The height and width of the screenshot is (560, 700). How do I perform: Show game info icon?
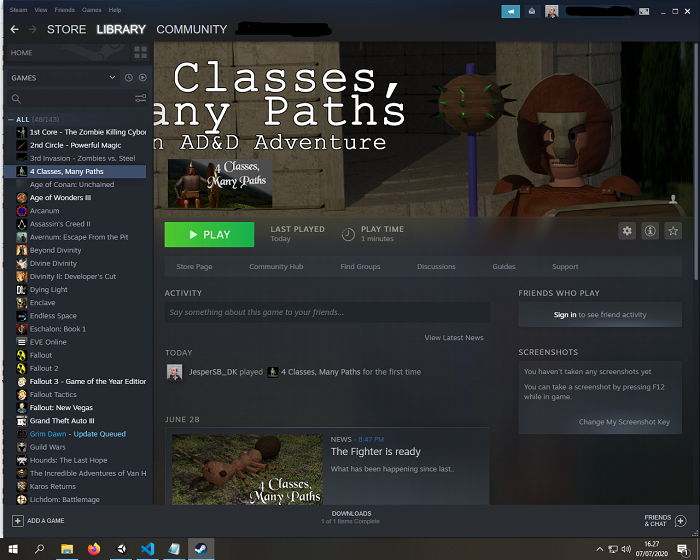click(x=650, y=231)
